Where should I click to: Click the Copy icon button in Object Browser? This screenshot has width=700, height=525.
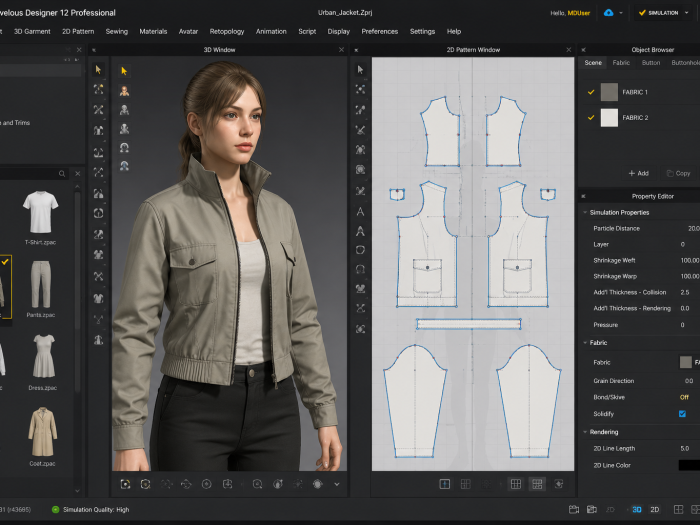(678, 173)
